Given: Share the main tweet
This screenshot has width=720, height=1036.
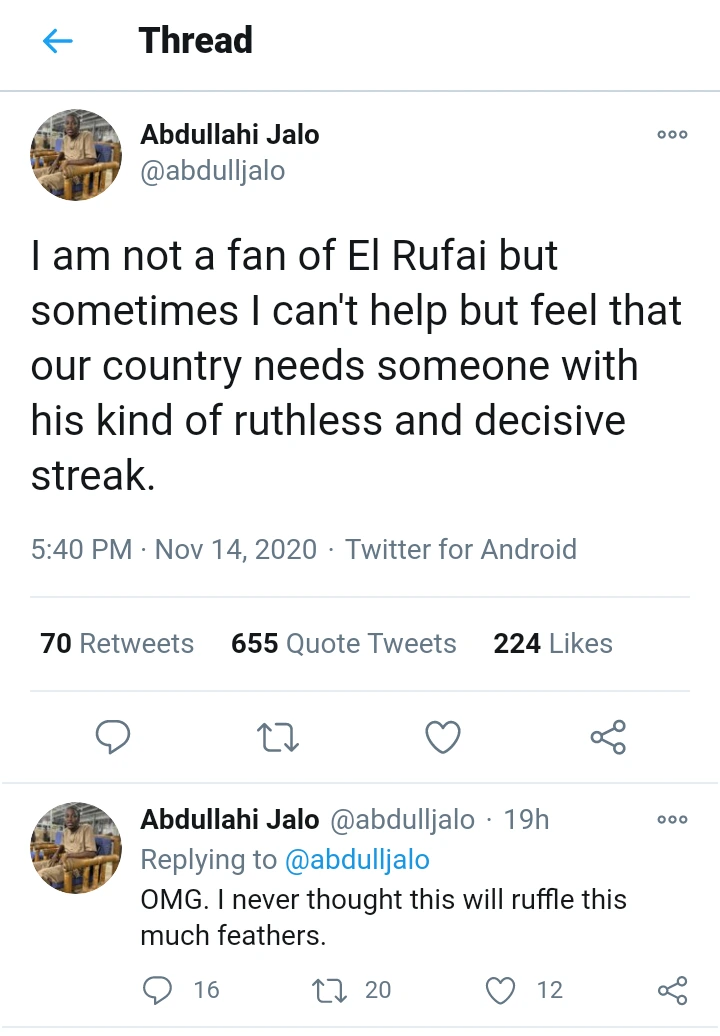Looking at the screenshot, I should tap(608, 738).
